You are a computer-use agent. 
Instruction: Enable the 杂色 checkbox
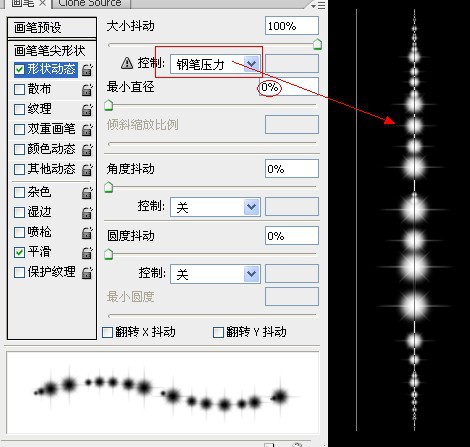click(x=19, y=192)
